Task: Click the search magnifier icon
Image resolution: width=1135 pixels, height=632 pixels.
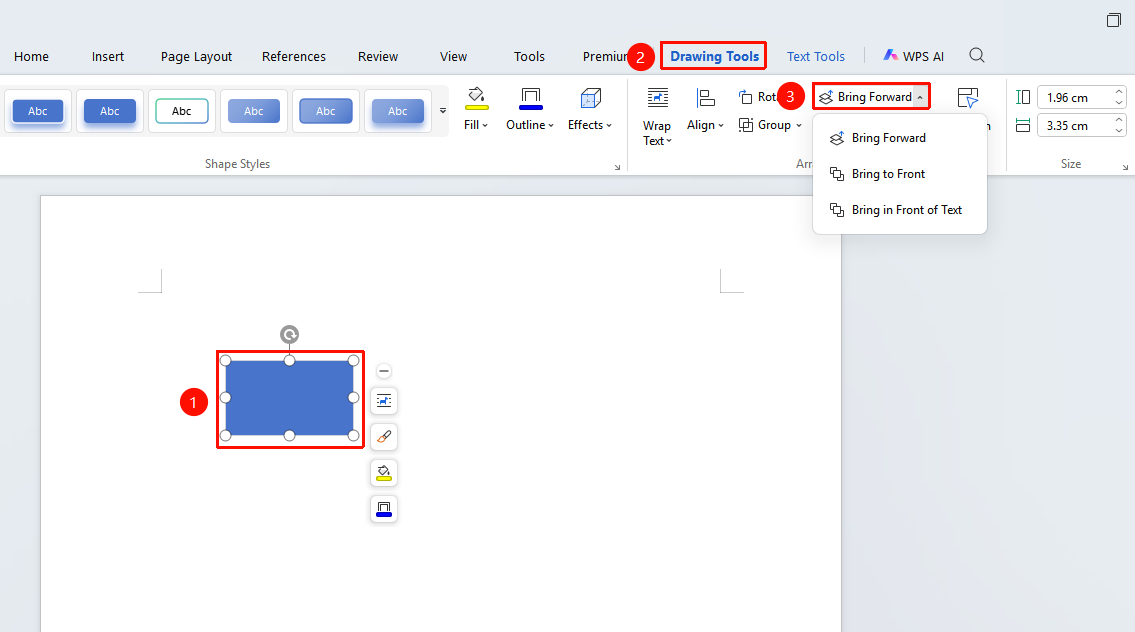Action: (976, 56)
